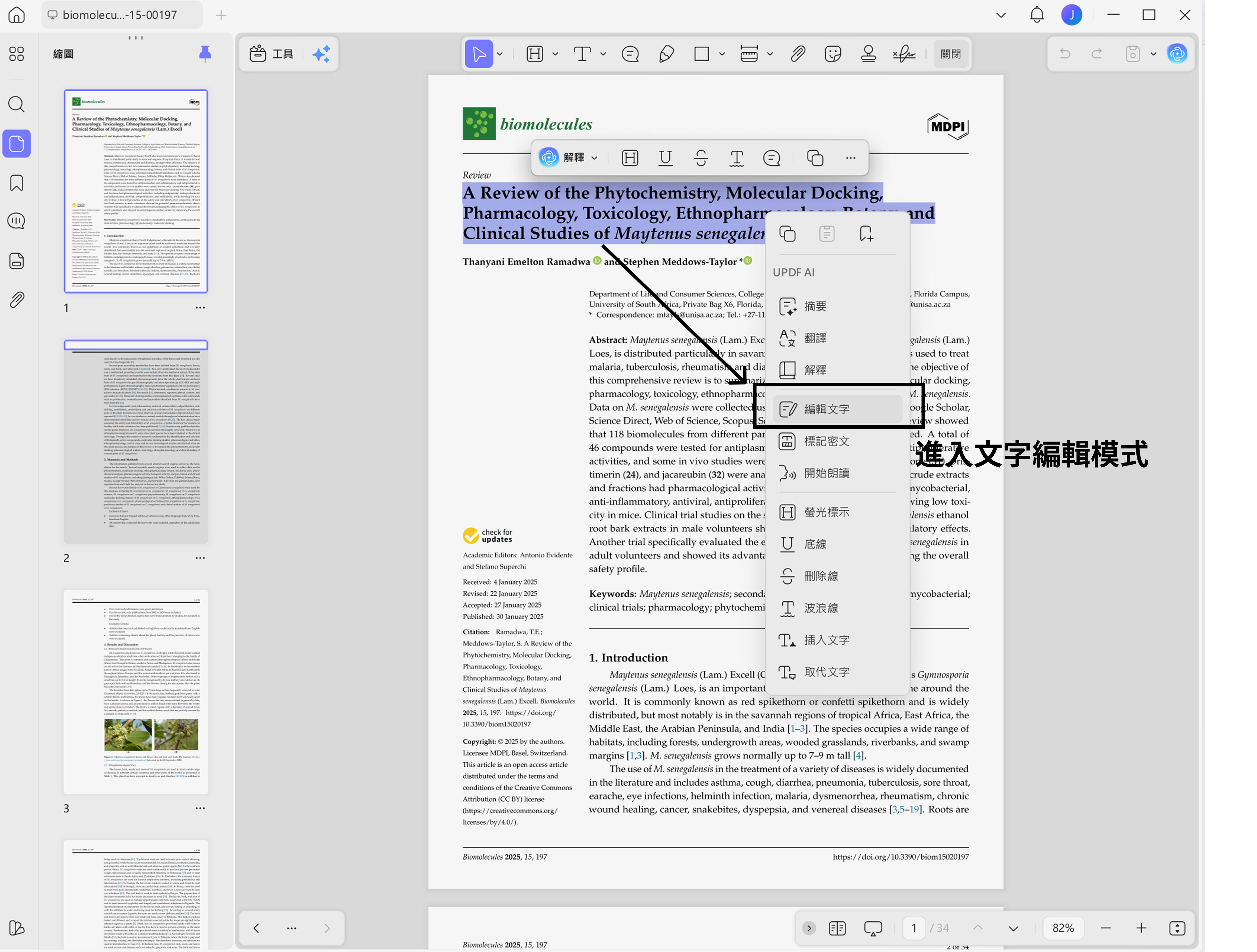
Task: Open the notifications bell
Action: (x=1037, y=15)
